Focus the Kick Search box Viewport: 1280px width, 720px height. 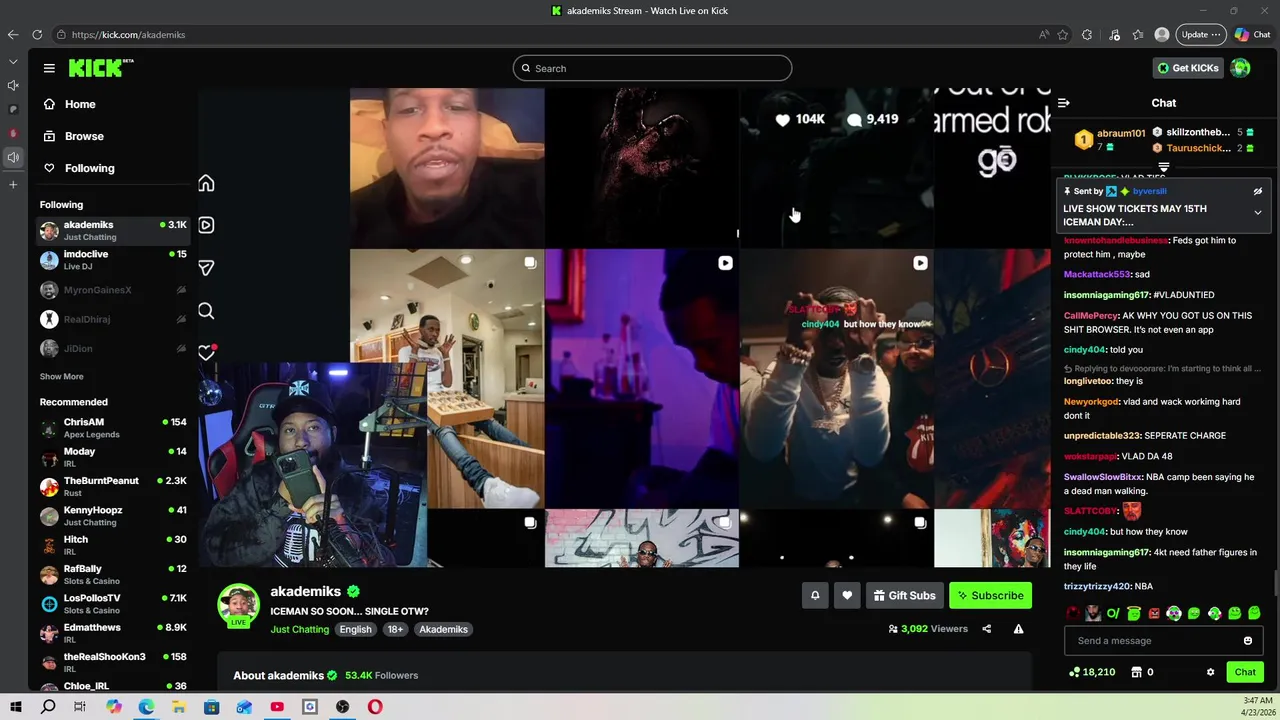[652, 68]
